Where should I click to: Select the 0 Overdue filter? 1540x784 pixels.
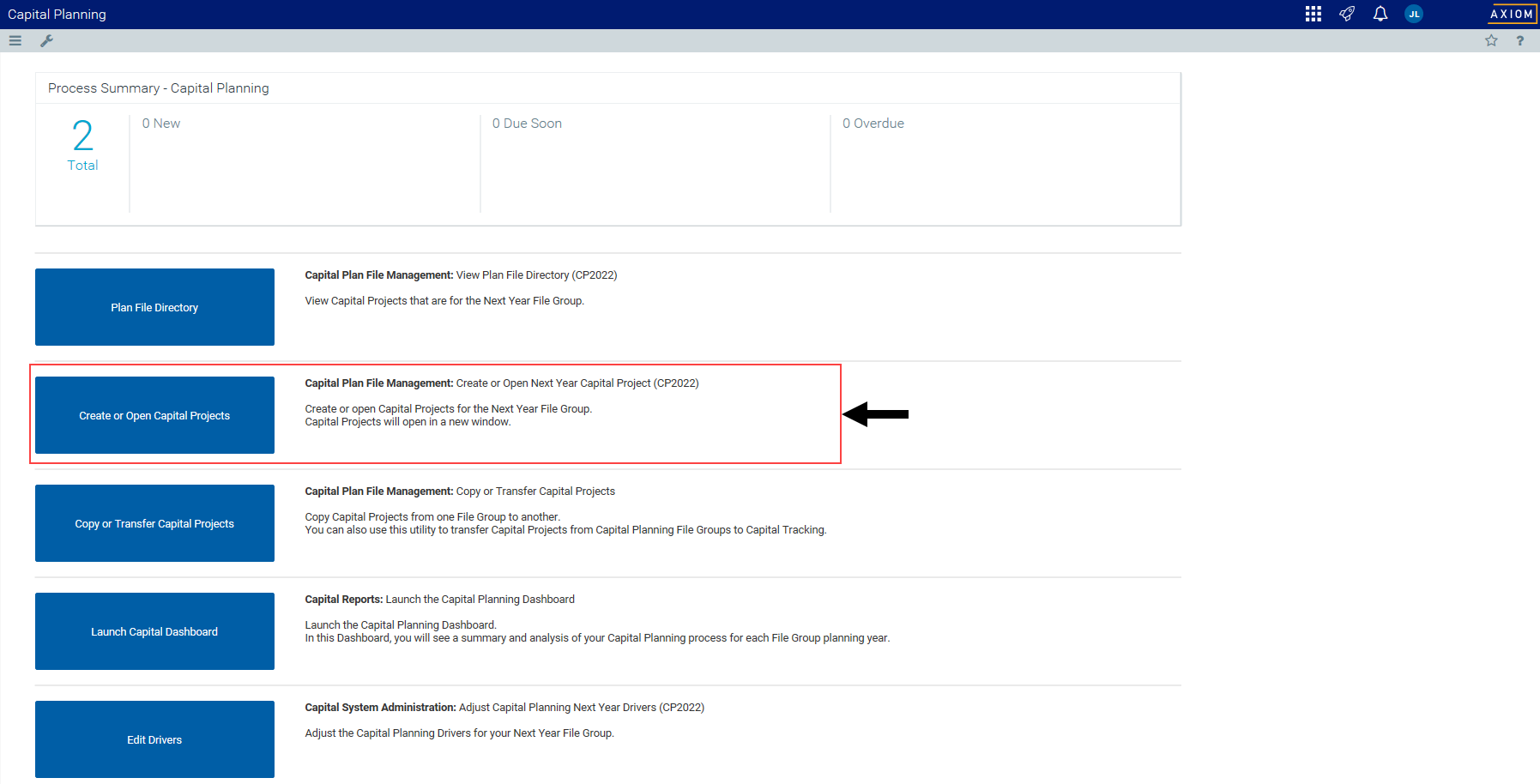[873, 124]
